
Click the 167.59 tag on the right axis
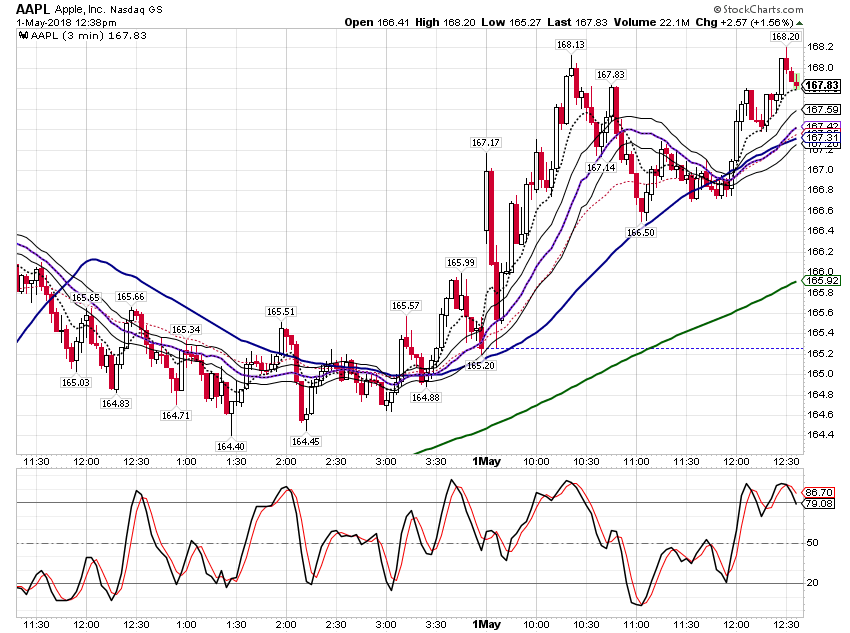coord(822,109)
